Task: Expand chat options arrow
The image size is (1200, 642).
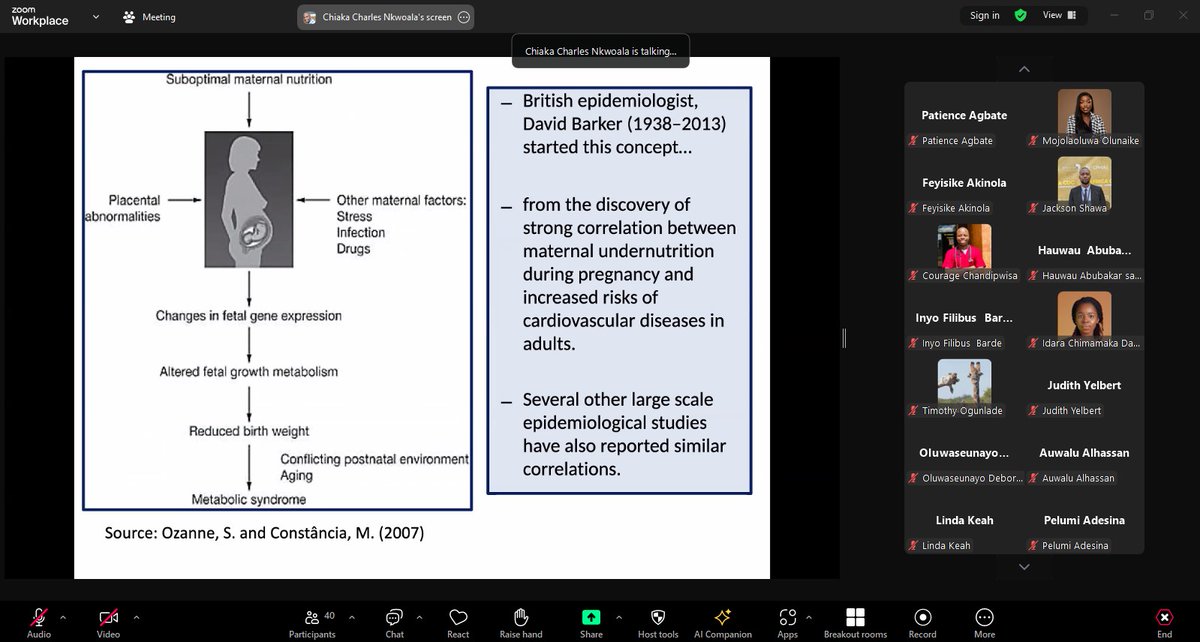Action: click(x=419, y=617)
